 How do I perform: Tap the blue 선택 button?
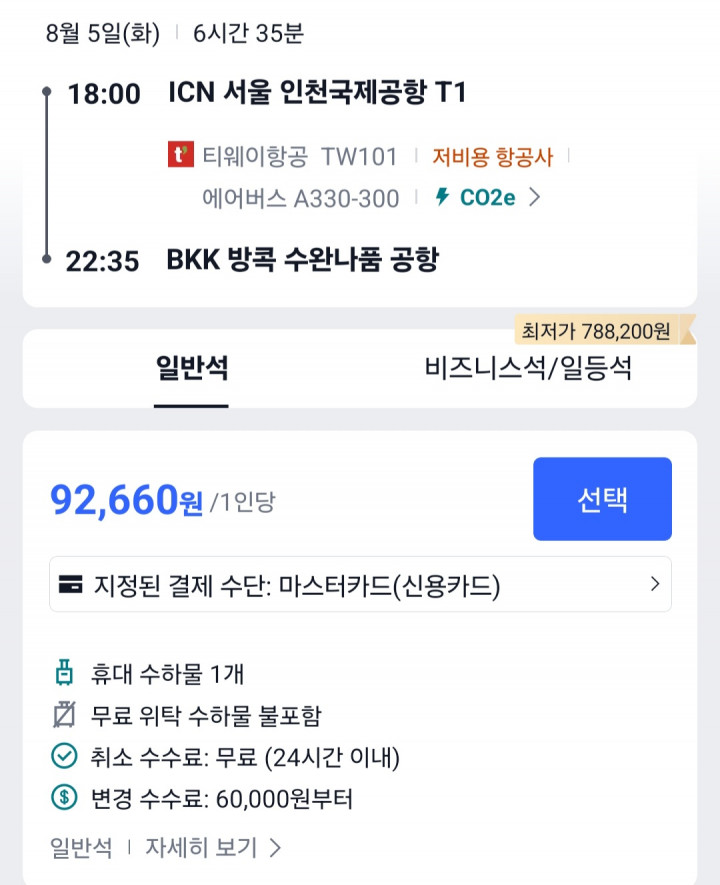click(602, 499)
